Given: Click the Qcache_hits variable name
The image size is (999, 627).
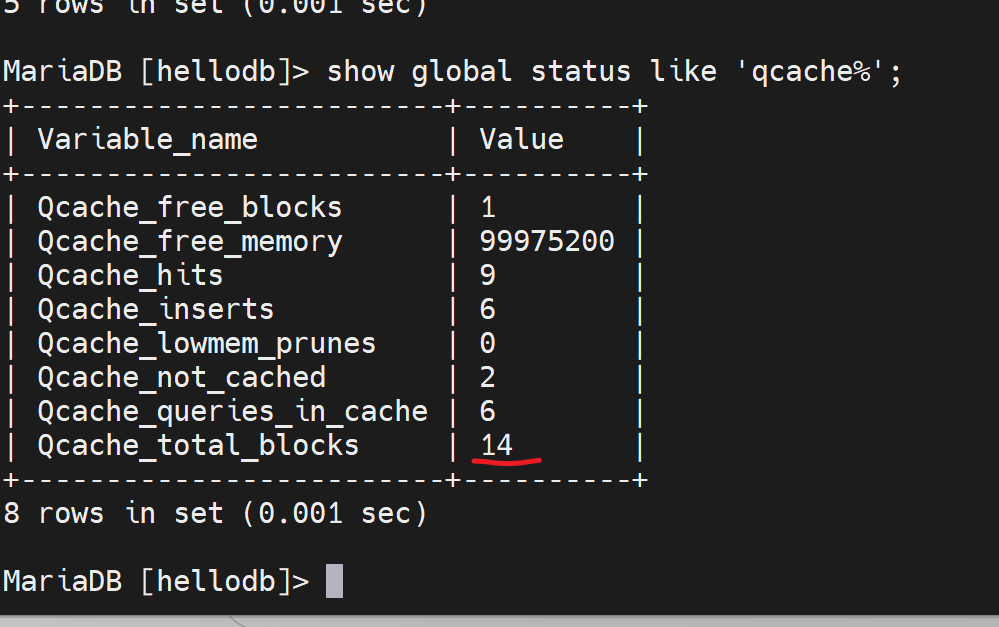Looking at the screenshot, I should point(130,276).
